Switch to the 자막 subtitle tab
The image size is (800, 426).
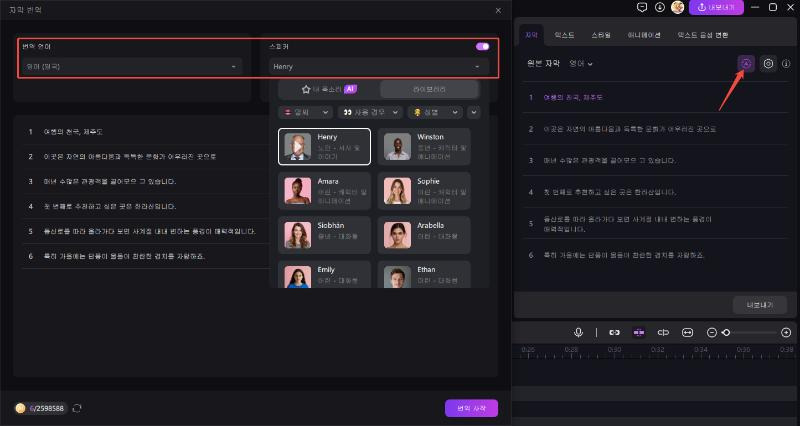531,35
